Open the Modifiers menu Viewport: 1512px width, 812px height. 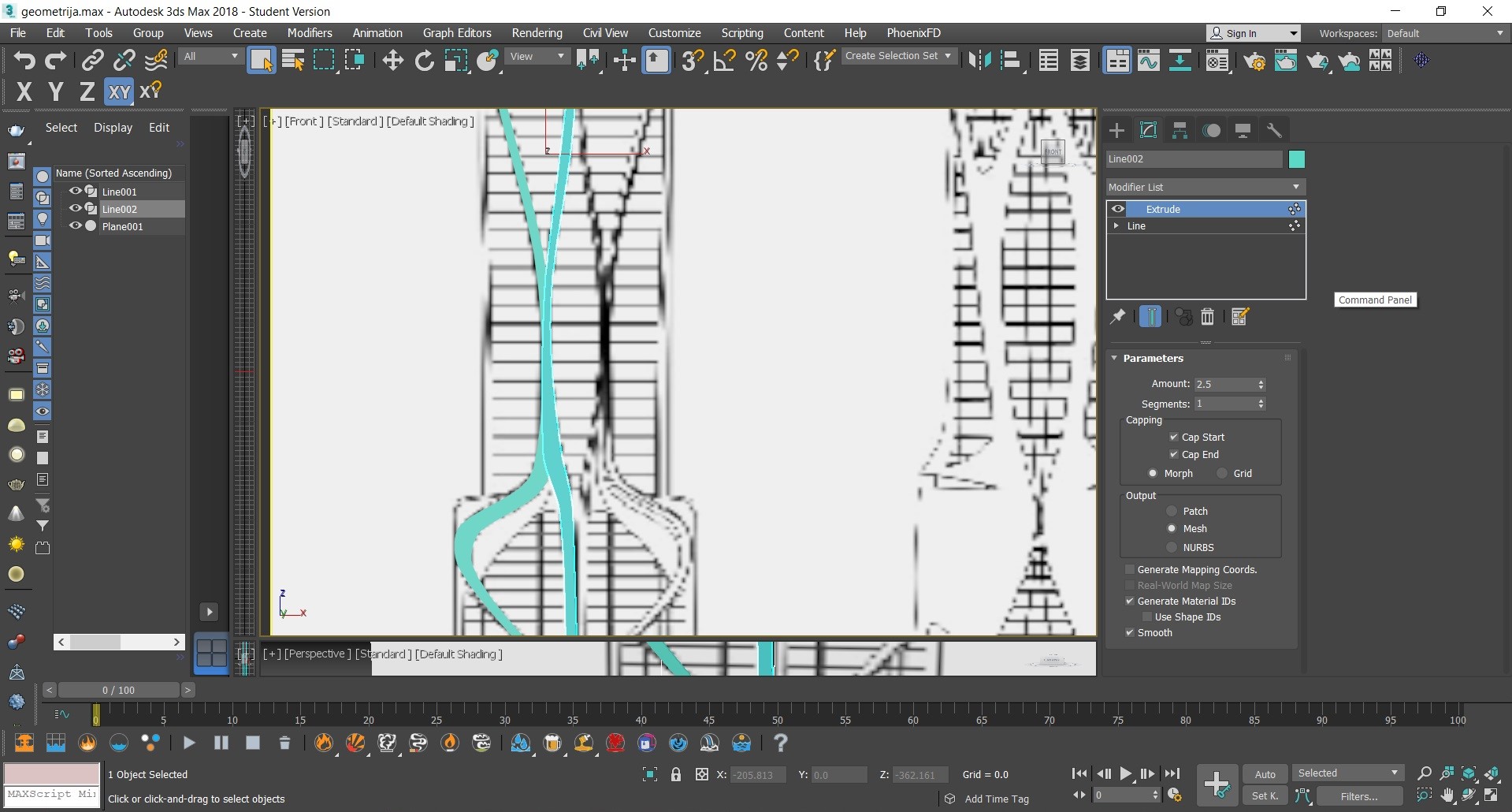[310, 33]
